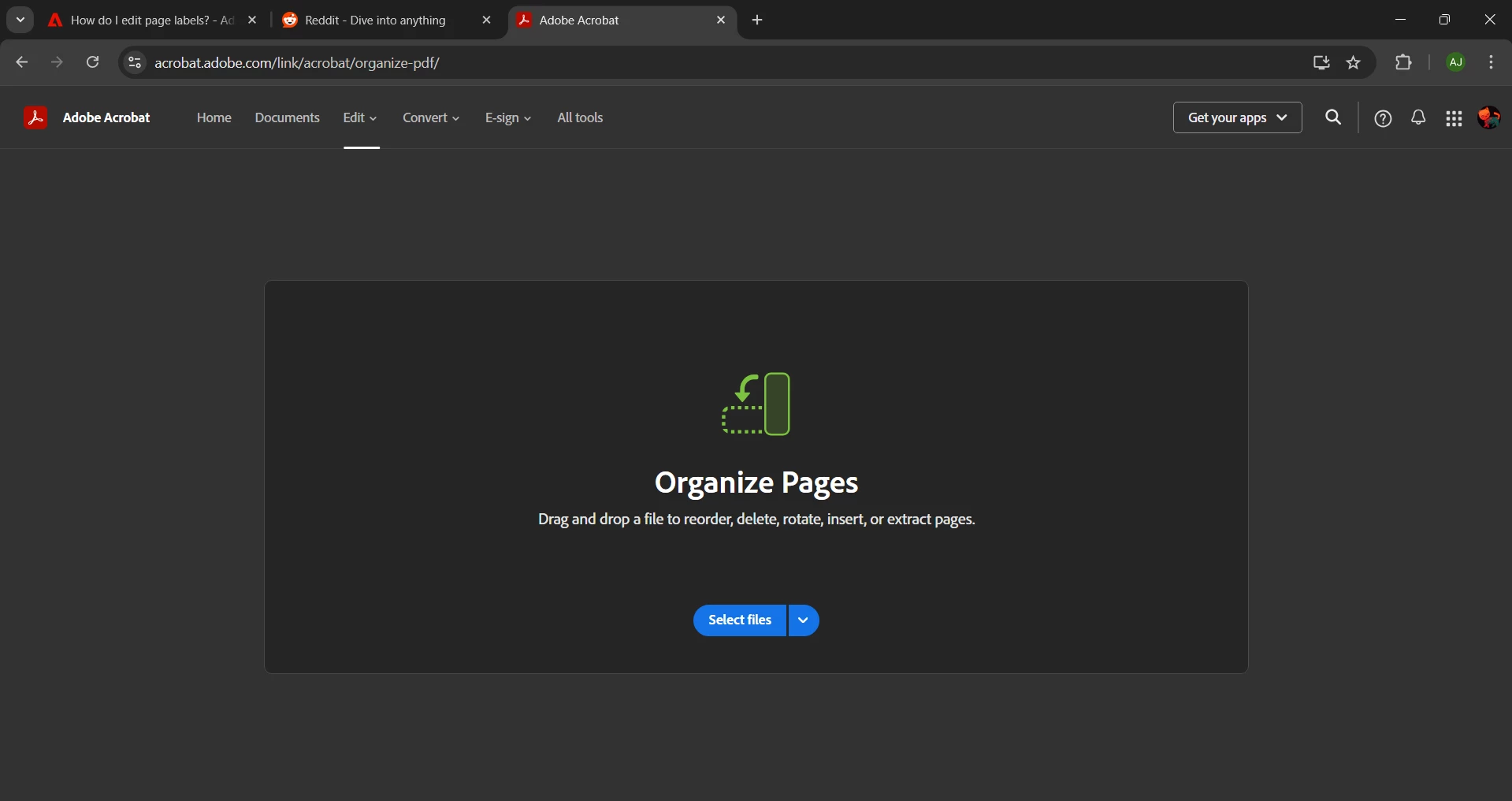Click the Organize Pages heading

tap(756, 482)
